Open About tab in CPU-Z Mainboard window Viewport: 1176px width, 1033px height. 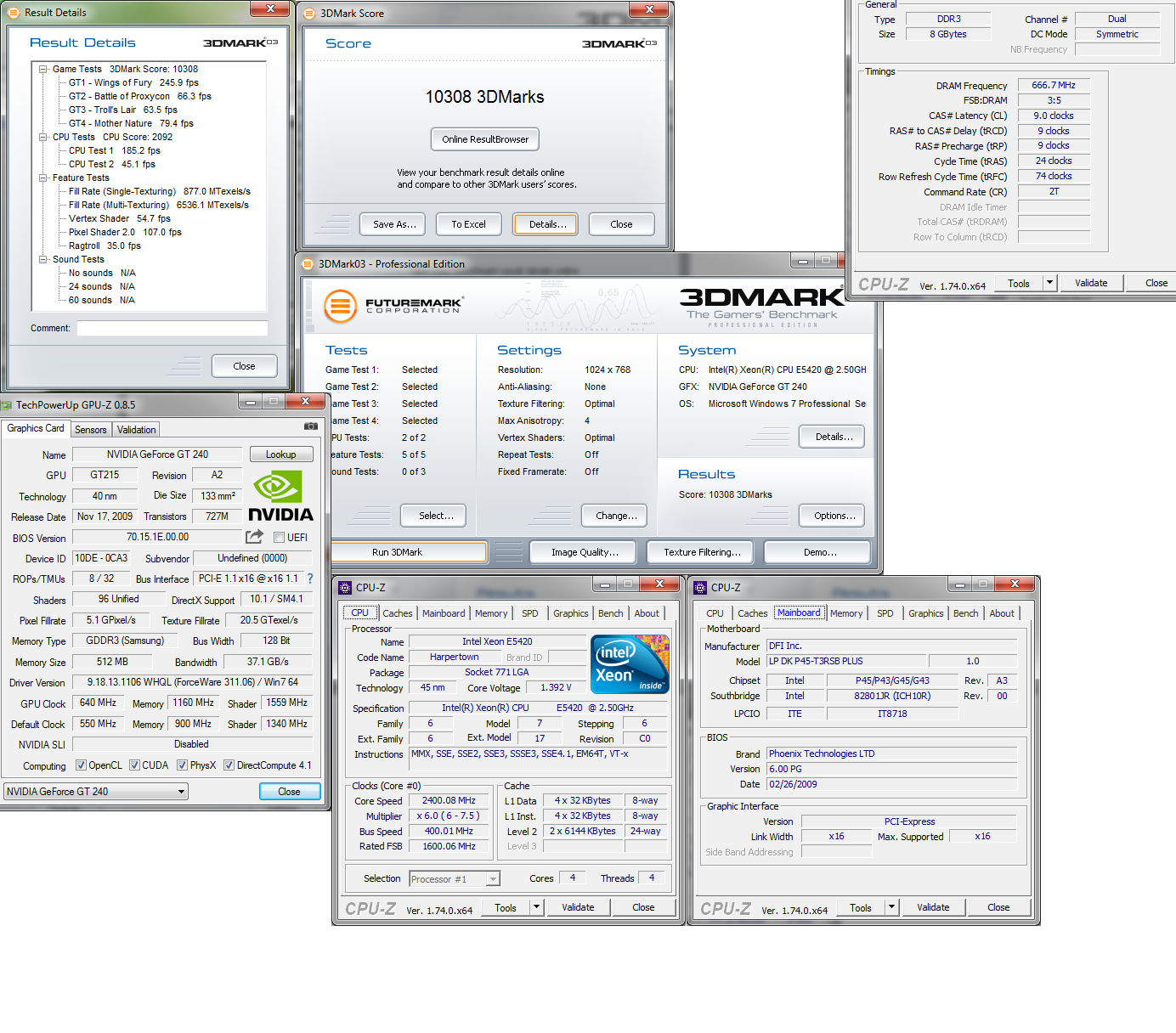point(1002,613)
